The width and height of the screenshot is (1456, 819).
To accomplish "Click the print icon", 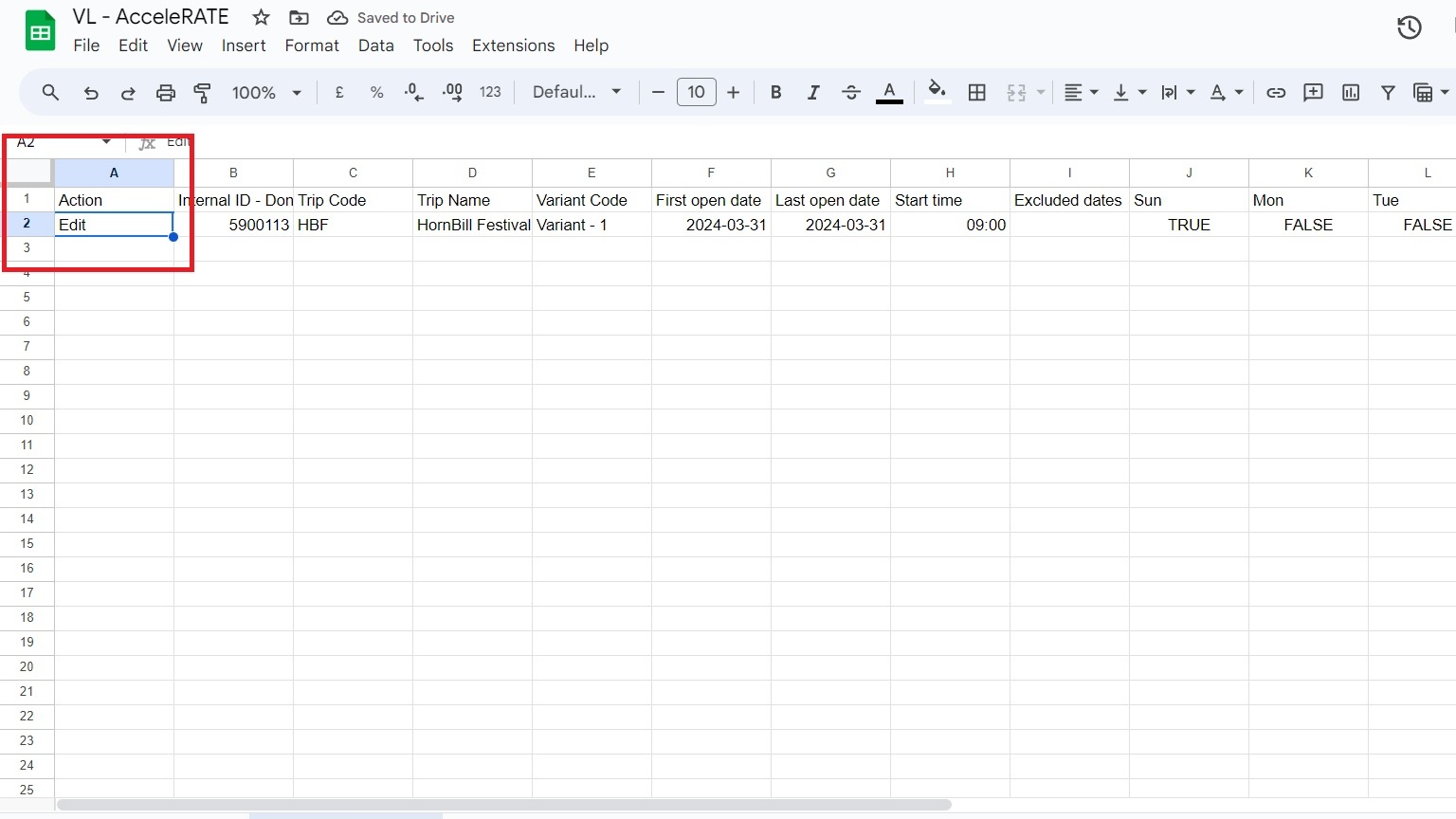I will [166, 92].
